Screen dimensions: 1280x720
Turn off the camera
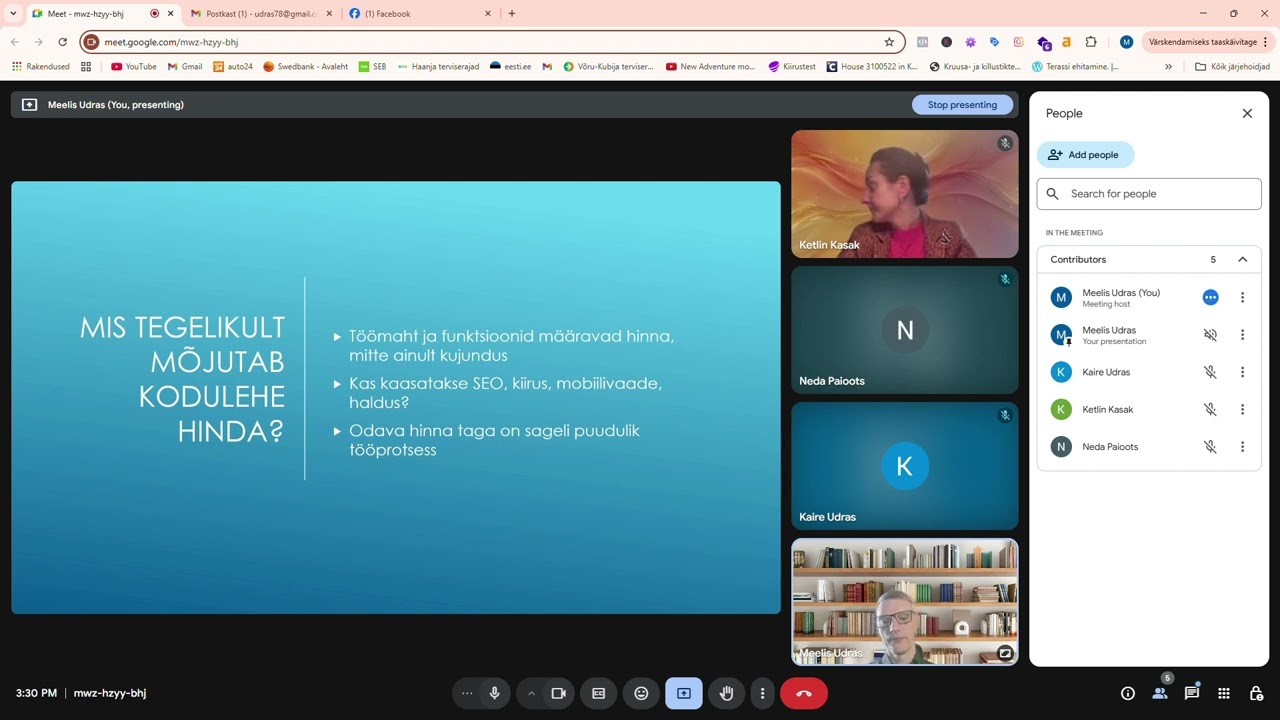558,693
